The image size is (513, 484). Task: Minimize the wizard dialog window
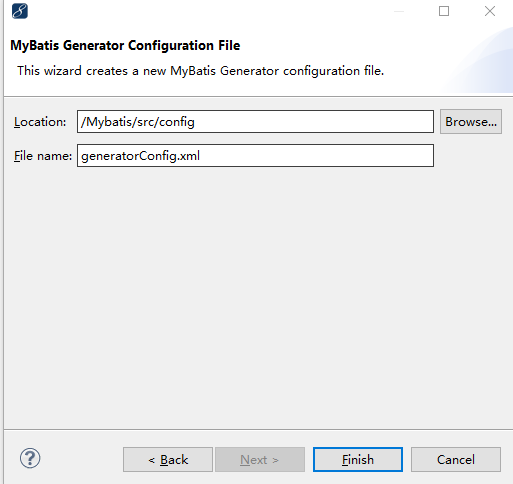coord(399,11)
